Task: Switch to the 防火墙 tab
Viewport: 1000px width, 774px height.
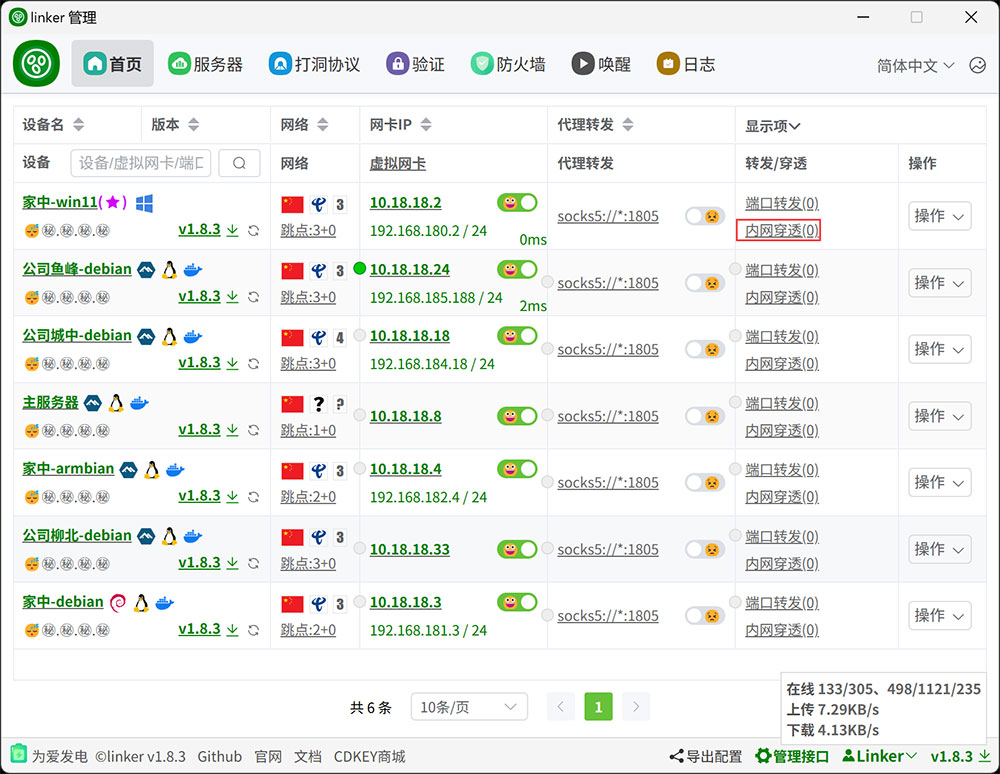Action: 508,64
